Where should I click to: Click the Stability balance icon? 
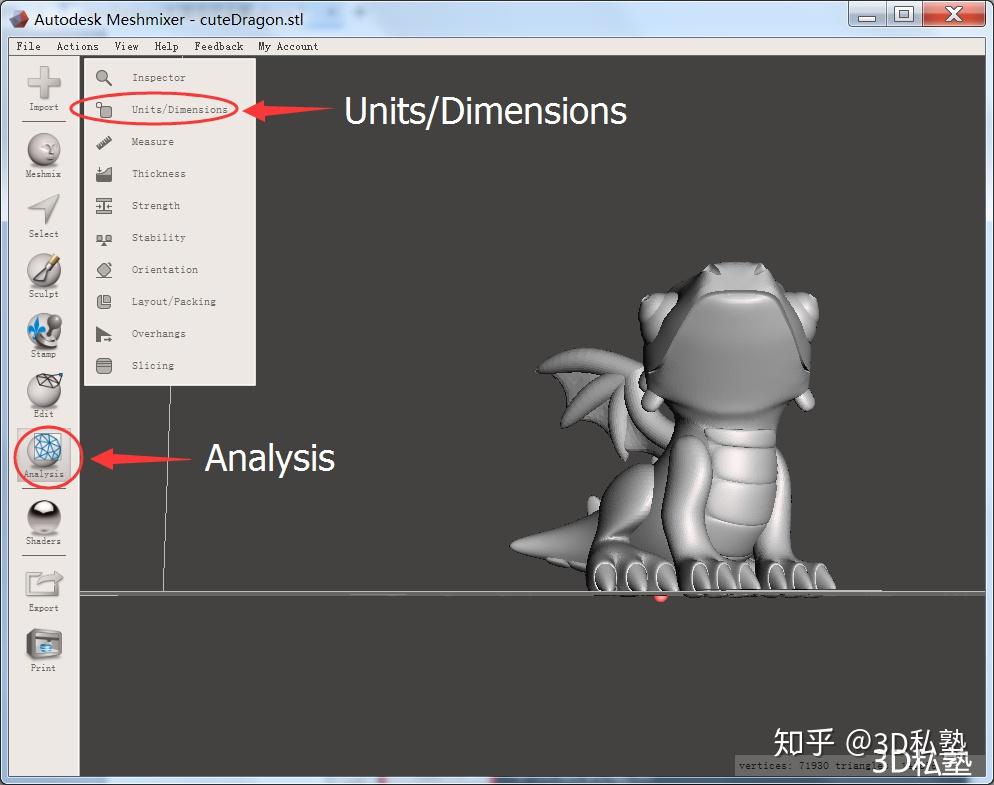(x=104, y=239)
